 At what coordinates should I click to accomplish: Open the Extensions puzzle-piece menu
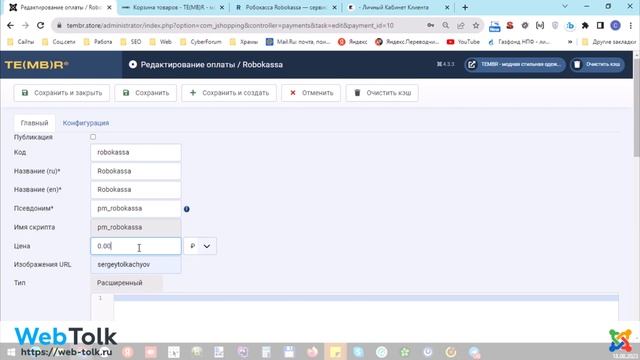coord(585,25)
